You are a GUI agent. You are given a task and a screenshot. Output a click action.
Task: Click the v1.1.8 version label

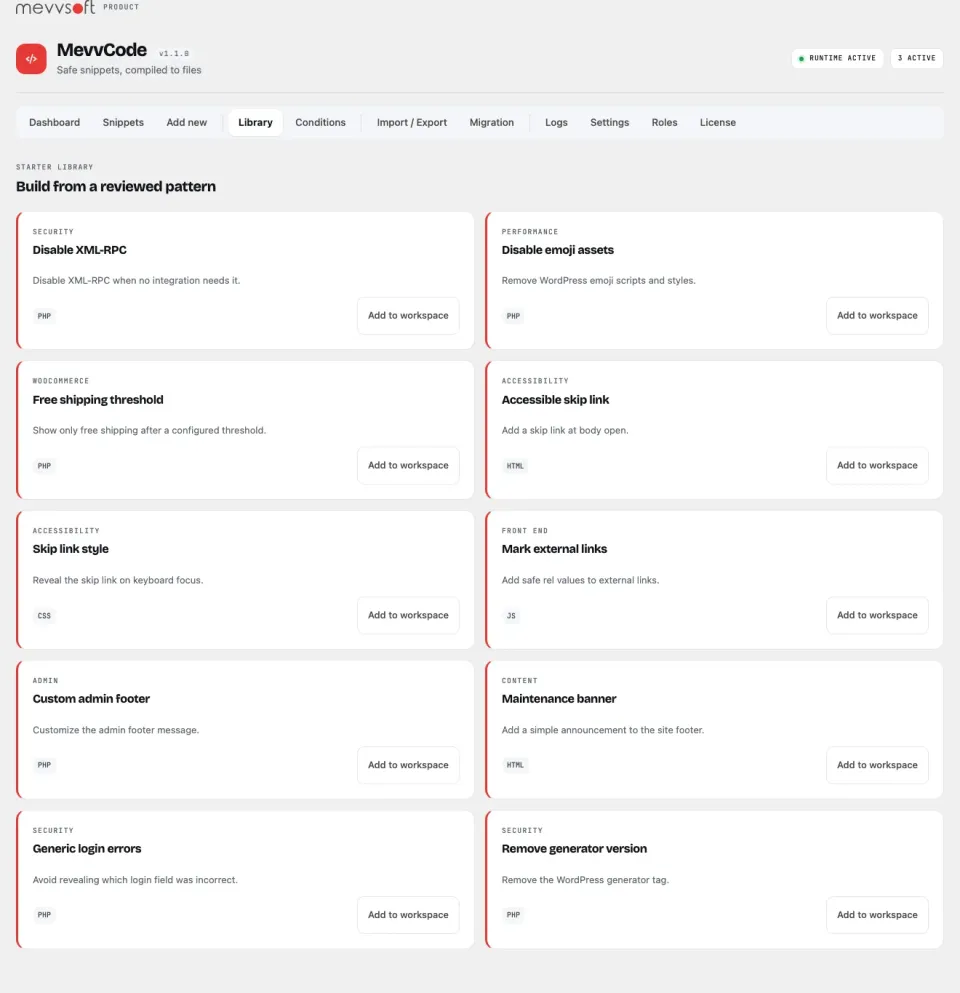click(x=174, y=53)
